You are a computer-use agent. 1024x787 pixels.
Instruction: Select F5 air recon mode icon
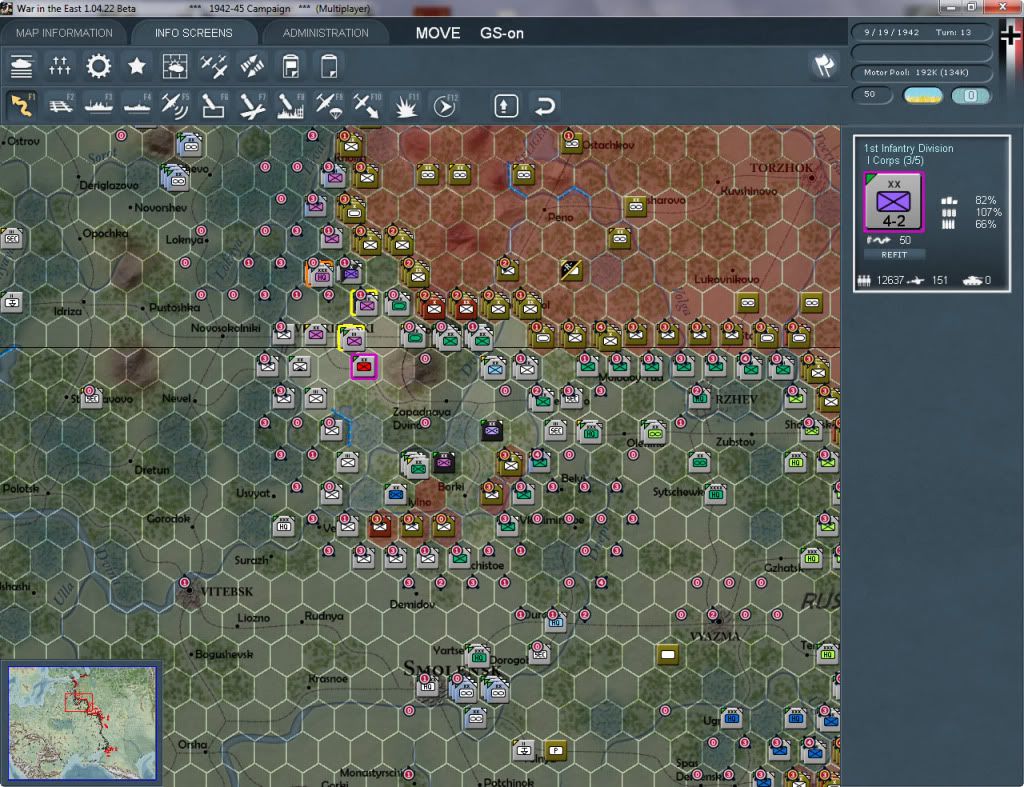pyautogui.click(x=175, y=105)
